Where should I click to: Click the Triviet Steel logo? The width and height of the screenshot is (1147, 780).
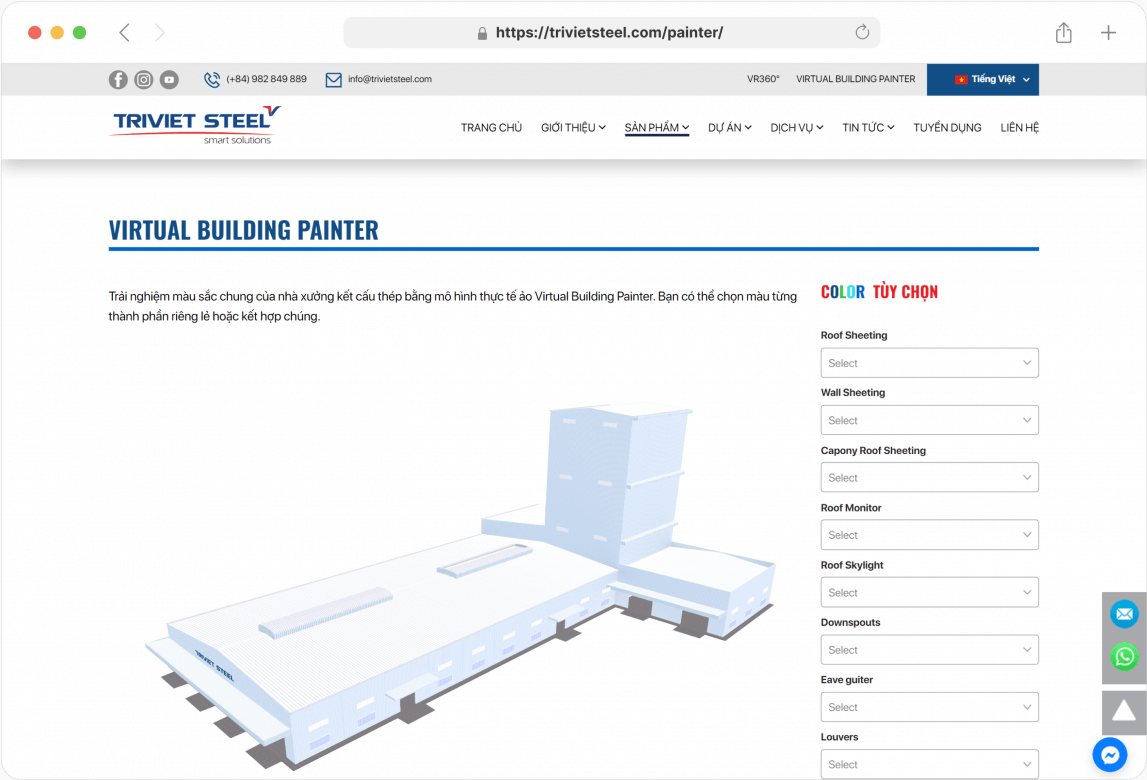195,125
